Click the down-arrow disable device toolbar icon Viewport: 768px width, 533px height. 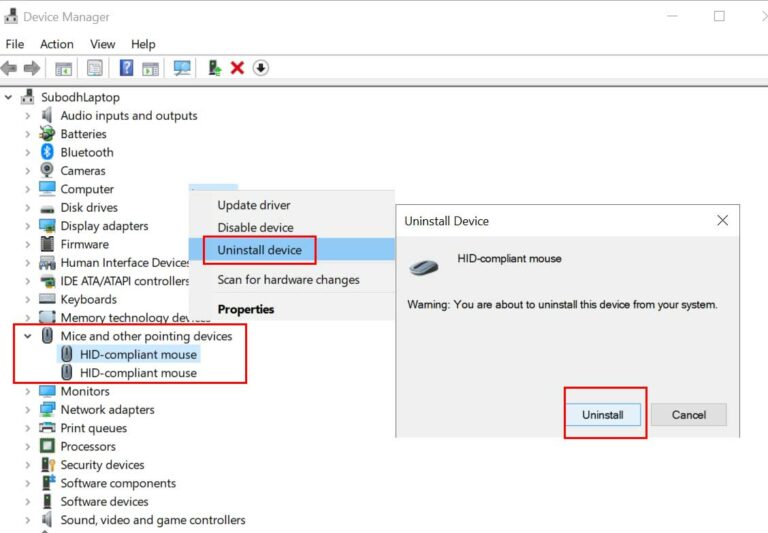pos(261,68)
